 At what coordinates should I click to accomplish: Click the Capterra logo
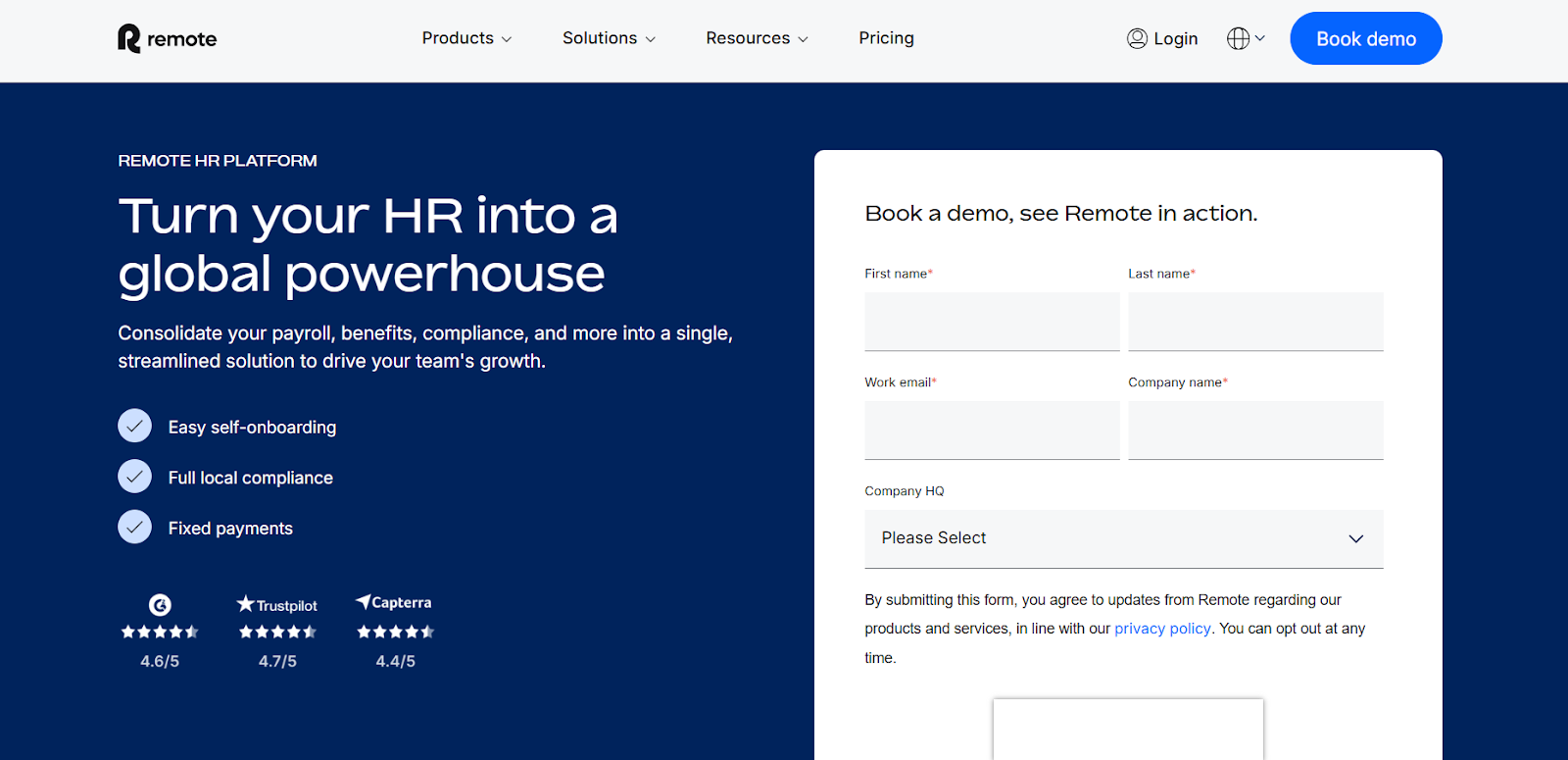(x=394, y=602)
